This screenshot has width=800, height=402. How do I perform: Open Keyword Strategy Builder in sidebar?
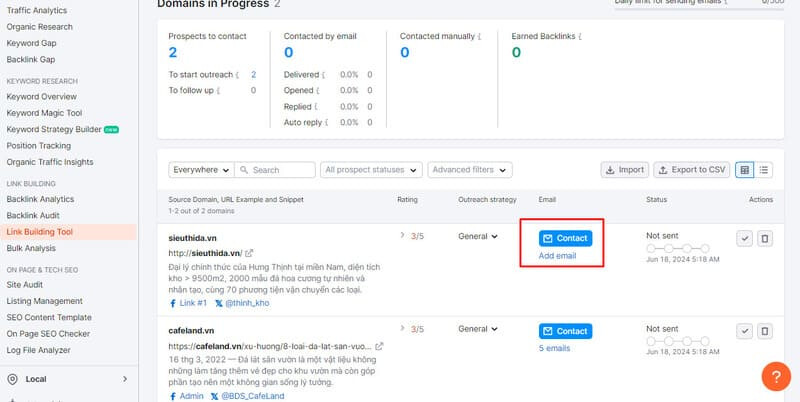[x=54, y=129]
